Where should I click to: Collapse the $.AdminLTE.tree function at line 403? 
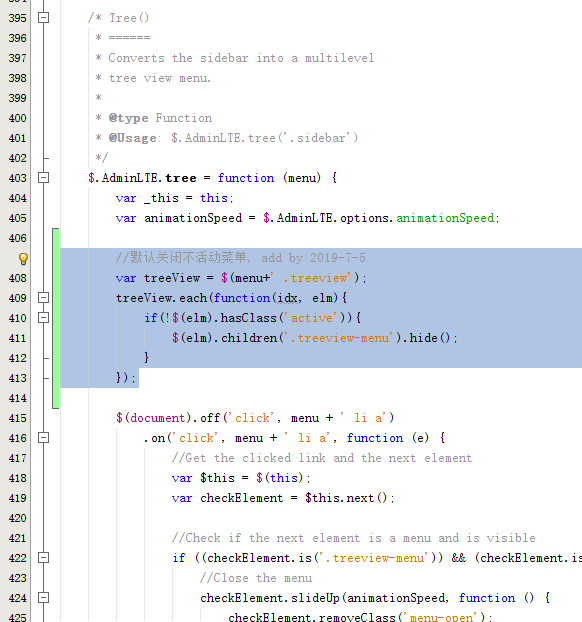[x=44, y=177]
